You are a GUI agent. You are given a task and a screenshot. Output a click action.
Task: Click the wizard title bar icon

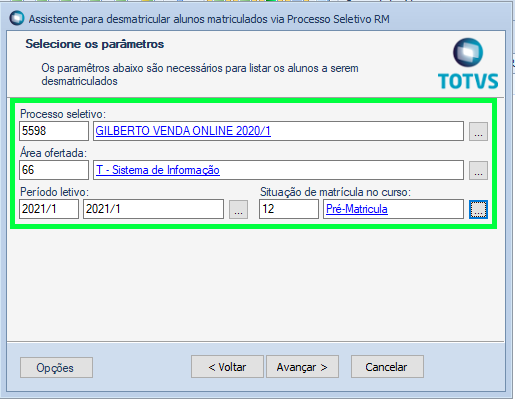(17, 18)
